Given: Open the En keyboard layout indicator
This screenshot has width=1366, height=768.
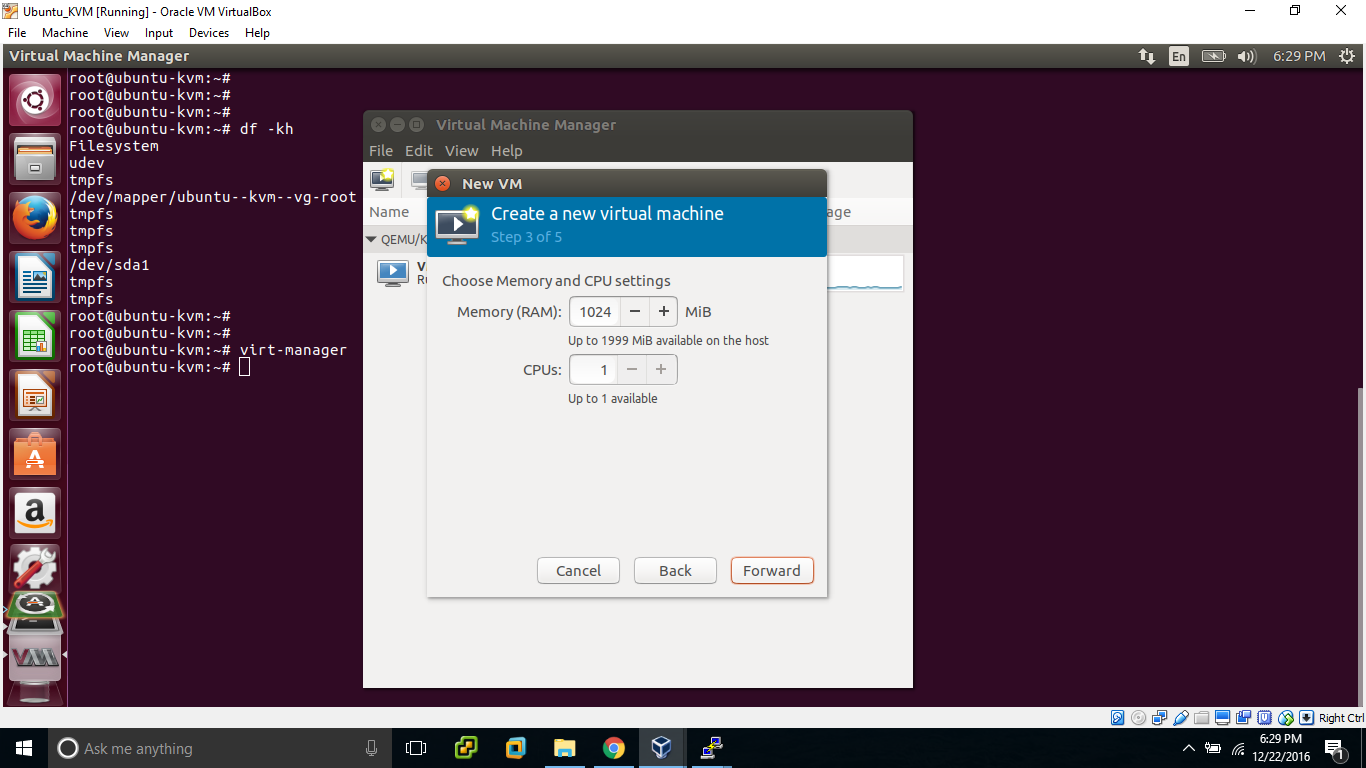Looking at the screenshot, I should (1179, 56).
